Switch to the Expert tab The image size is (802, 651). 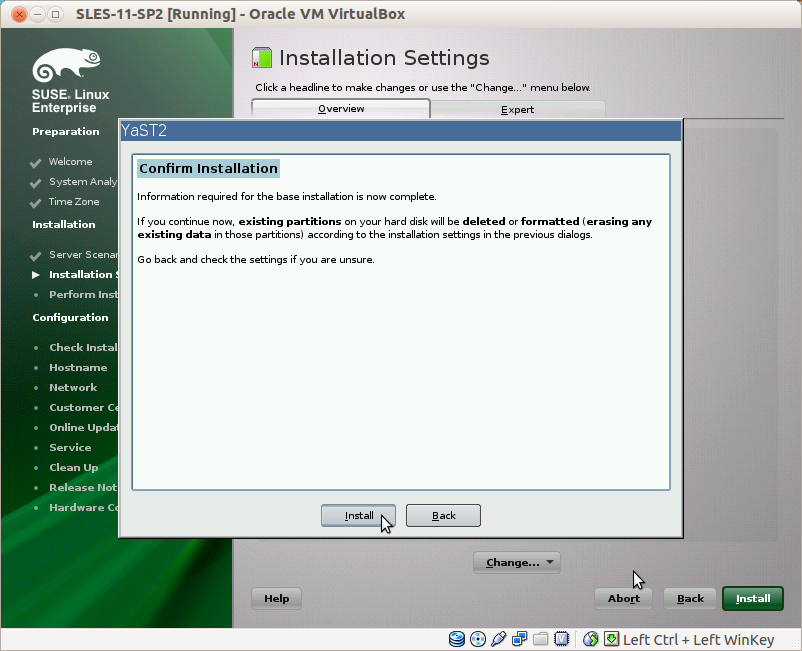click(518, 109)
